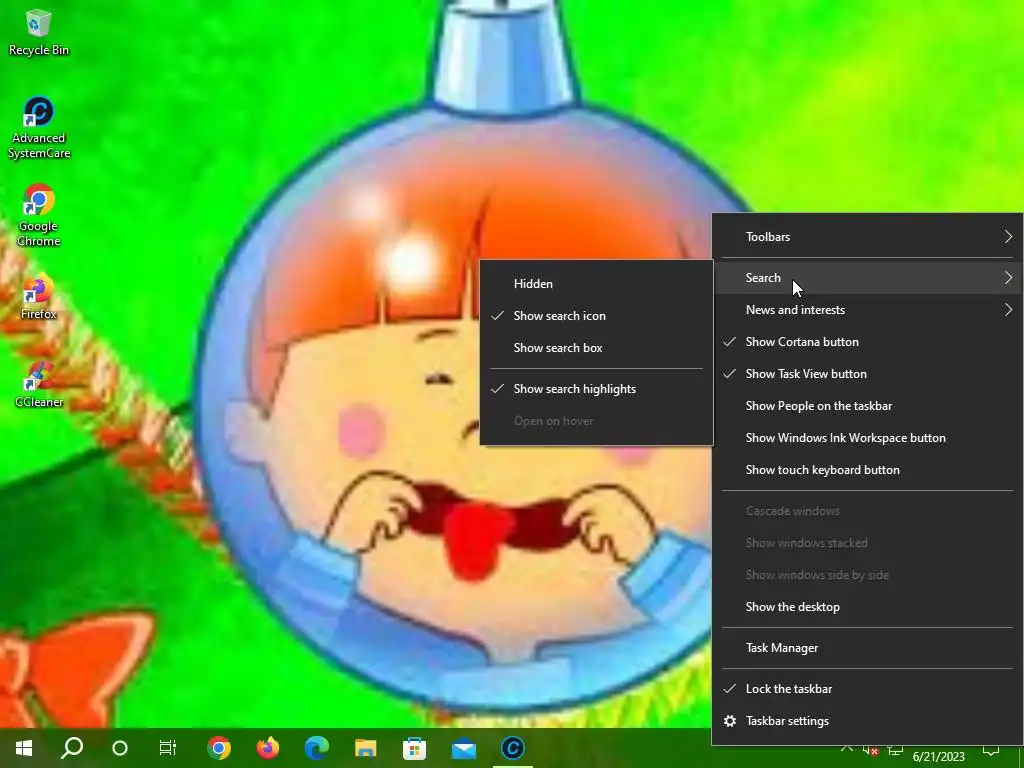This screenshot has width=1024, height=768.
Task: Launch Microsoft Edge from the taskbar
Action: tap(317, 748)
